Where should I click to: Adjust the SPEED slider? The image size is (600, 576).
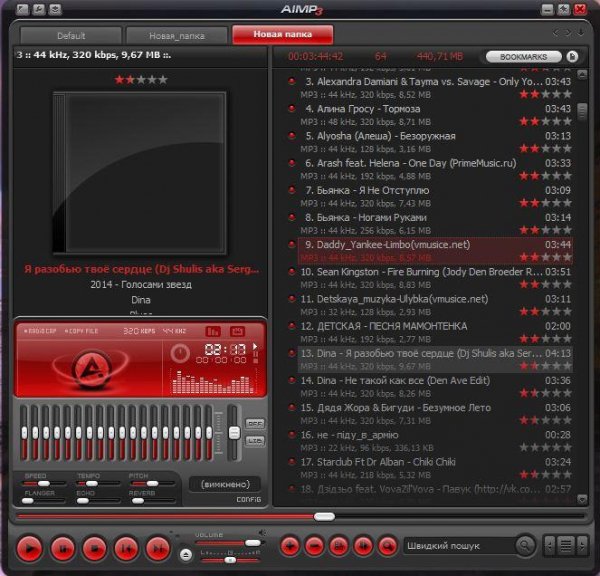pos(43,483)
